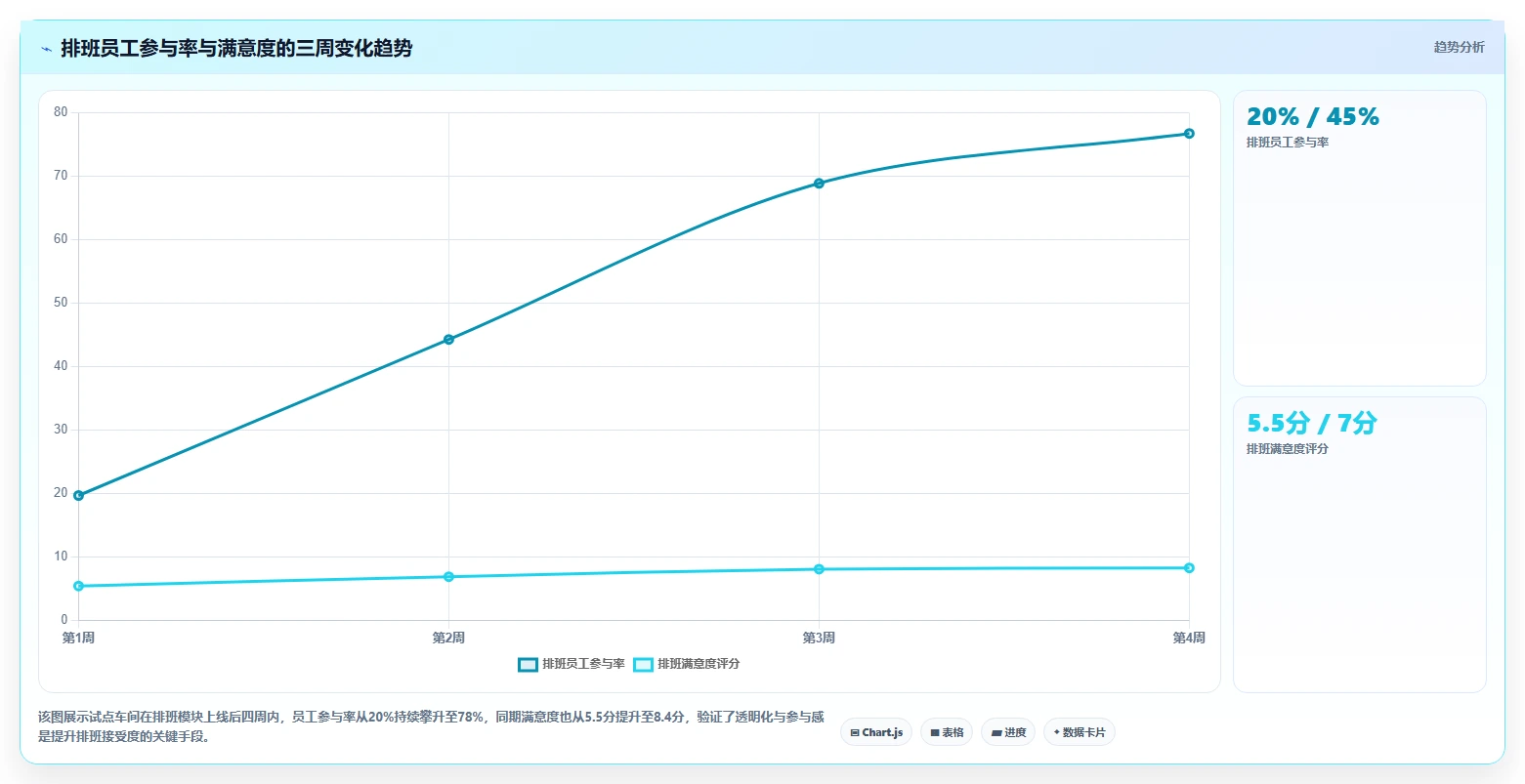Click the 表格 tag button
The image size is (1525, 784).
tap(947, 732)
